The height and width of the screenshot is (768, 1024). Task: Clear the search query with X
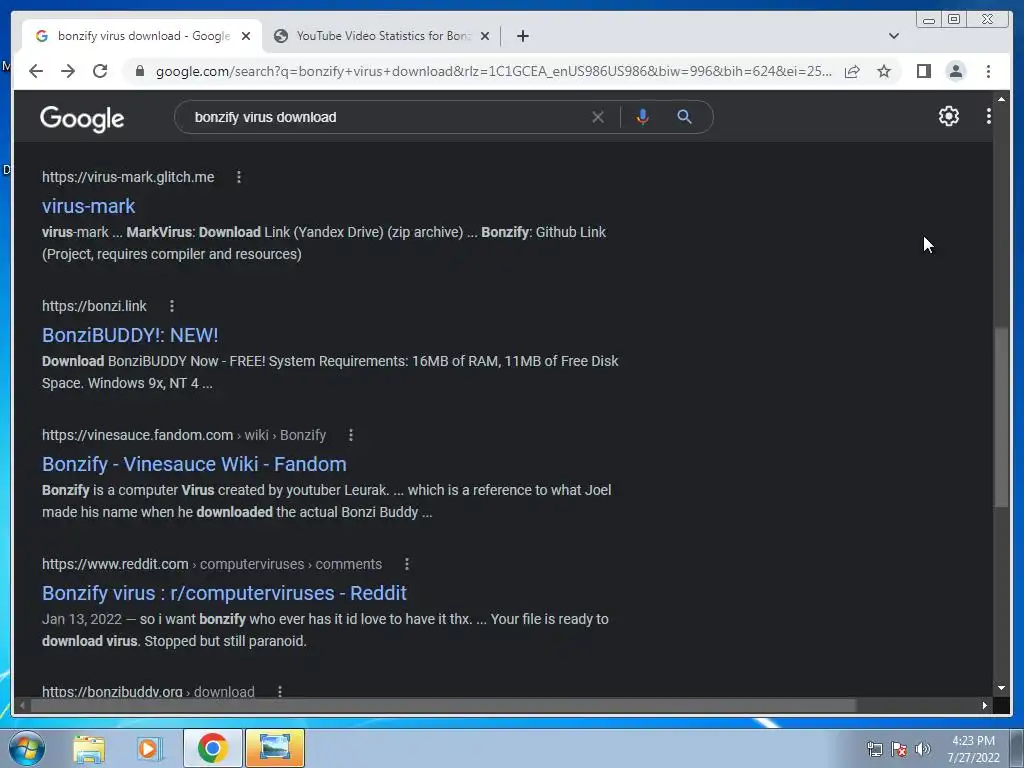coord(598,117)
